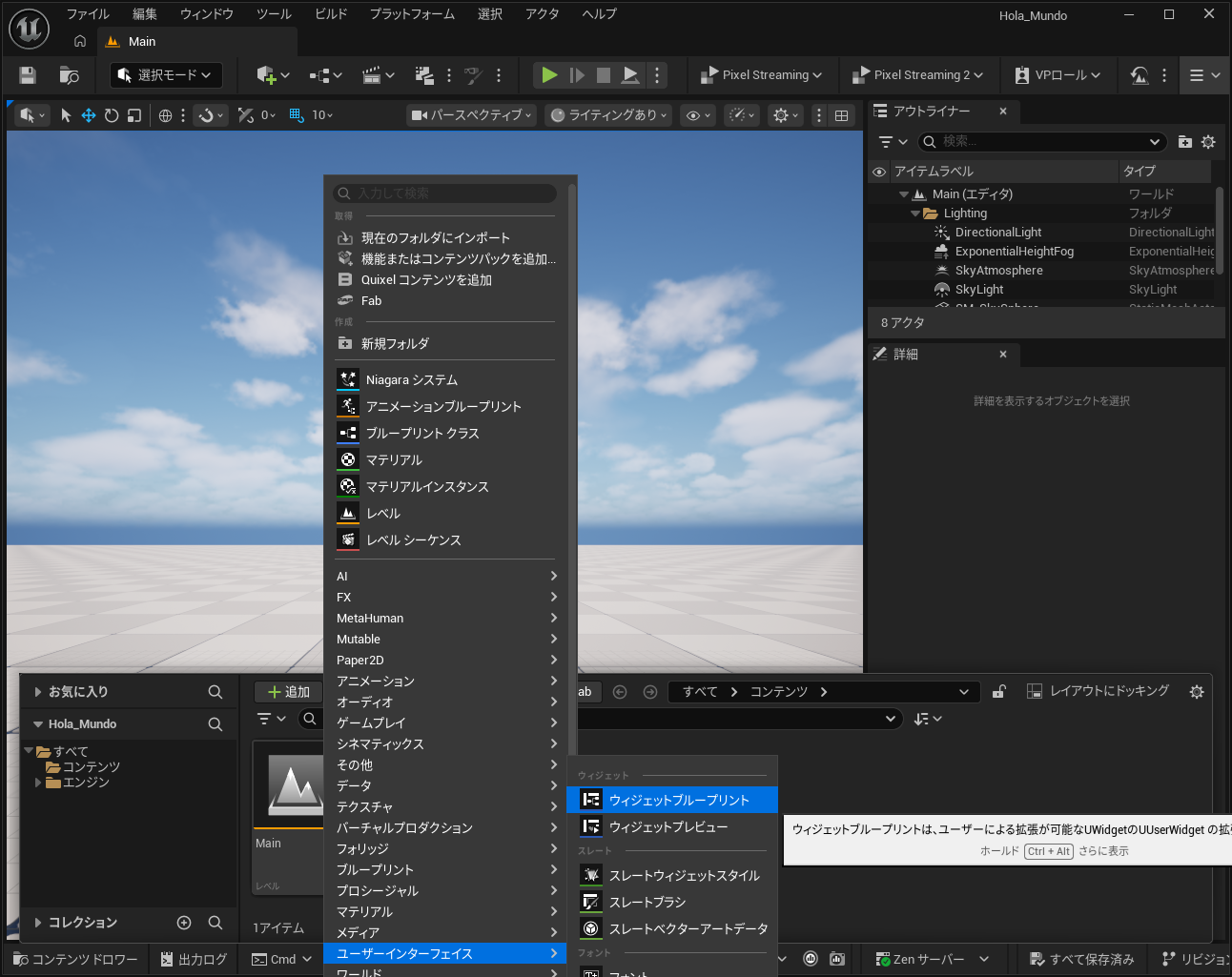Select 現在のフォルダにインポート option
The width and height of the screenshot is (1232, 977).
pos(445,238)
